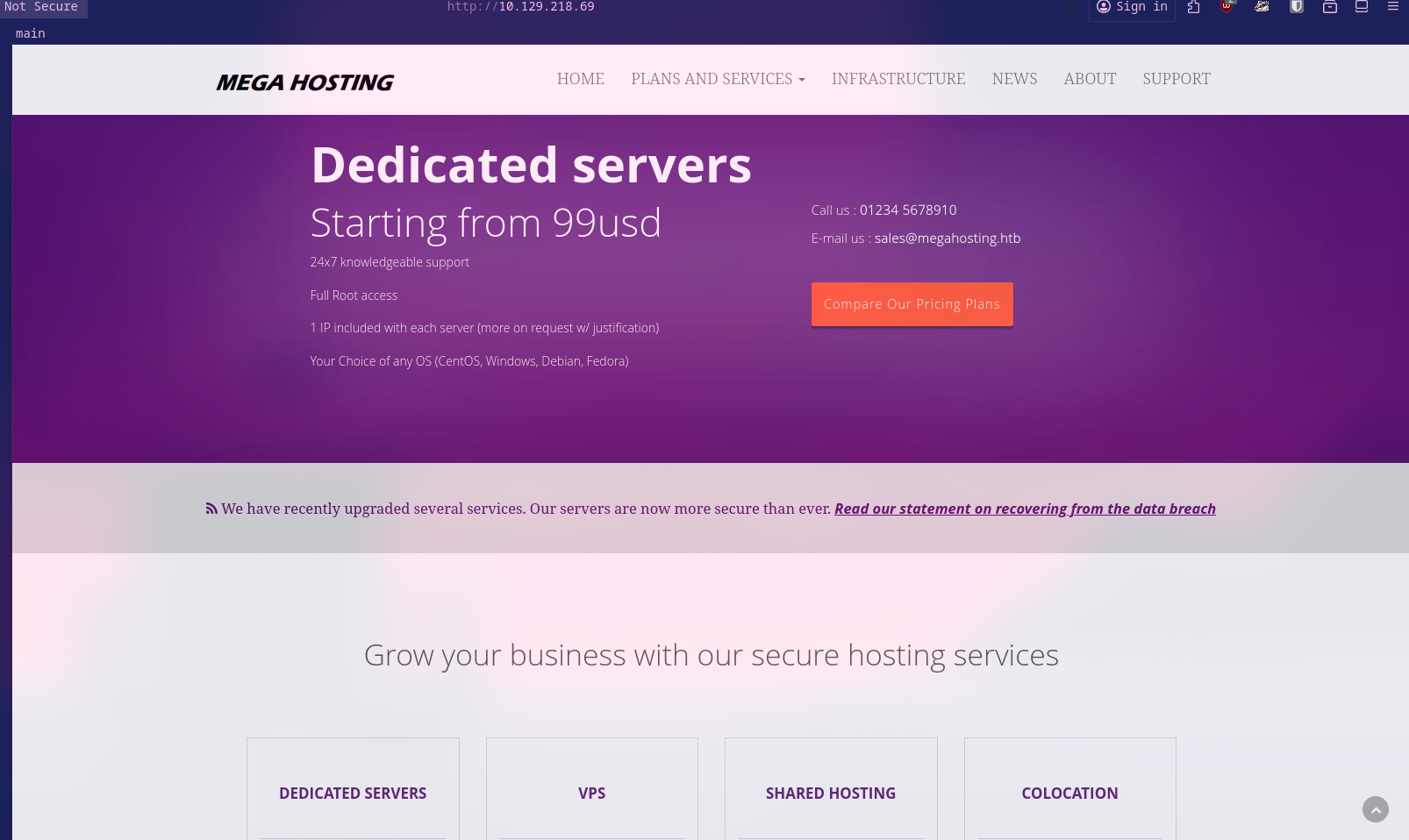The image size is (1409, 840).
Task: Open Privacy Badger extension
Action: [1262, 7]
